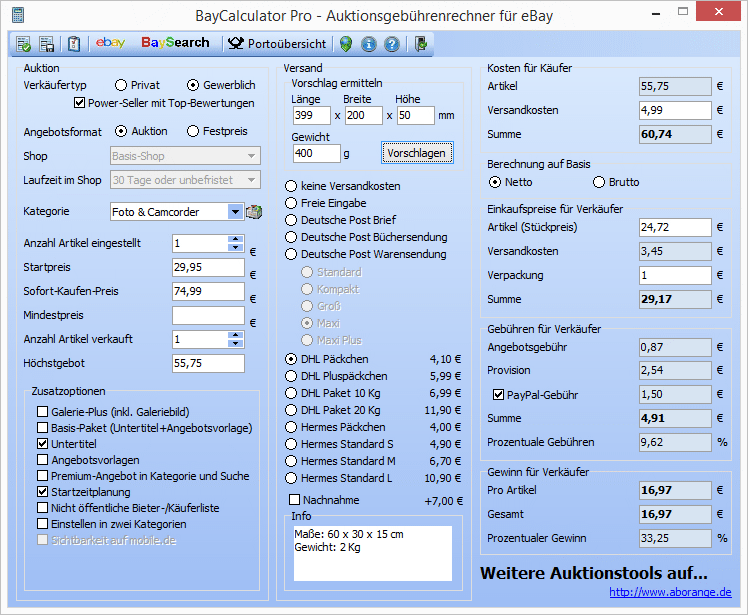Screen dimensions: 748x615
Task: Toggle Power-Seller mit Top-Bewertungen checkbox
Action: [164, 103]
